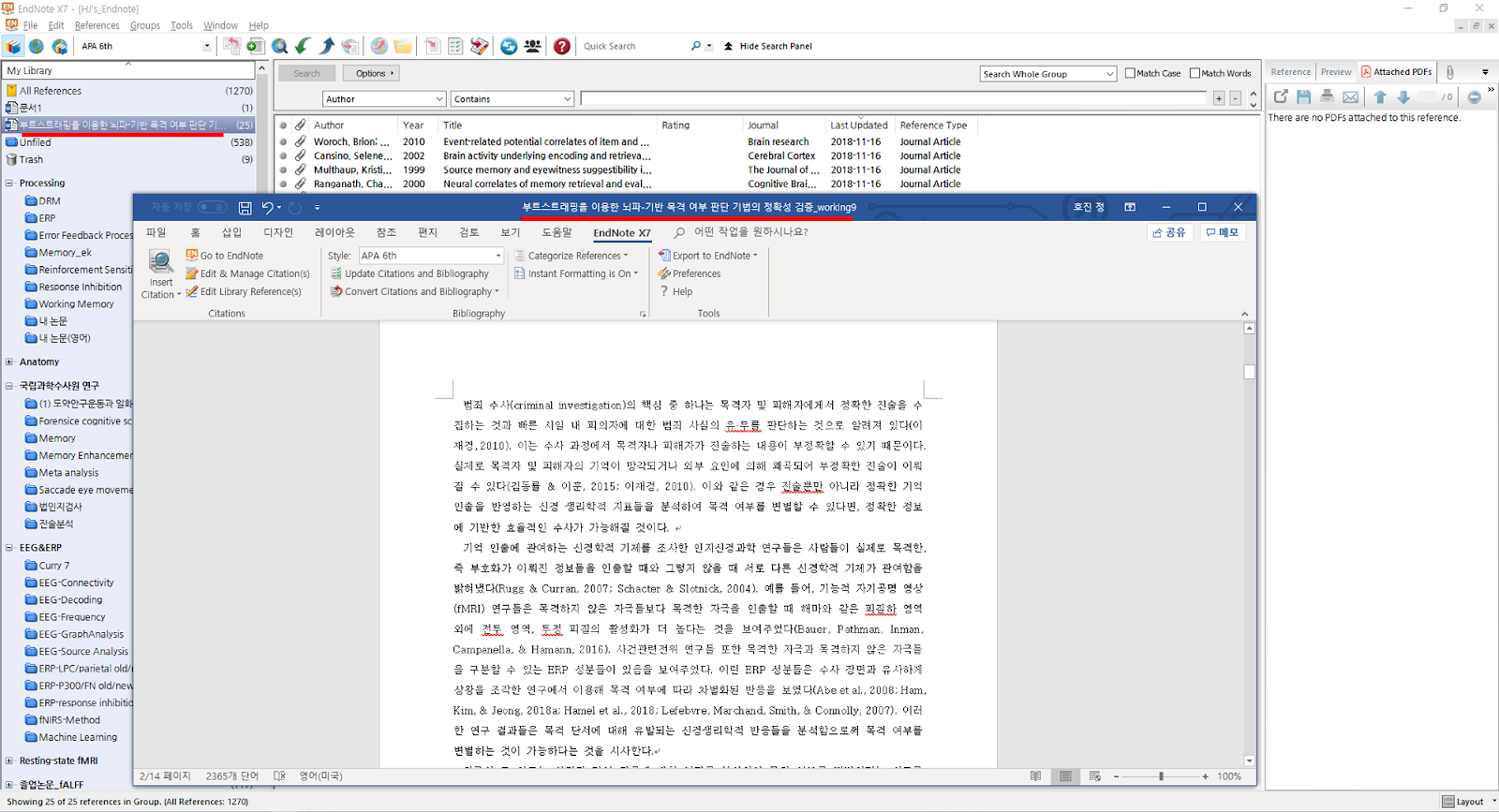Open the Groups menu in EndNote
Viewport: 1499px width, 812px height.
tap(144, 25)
